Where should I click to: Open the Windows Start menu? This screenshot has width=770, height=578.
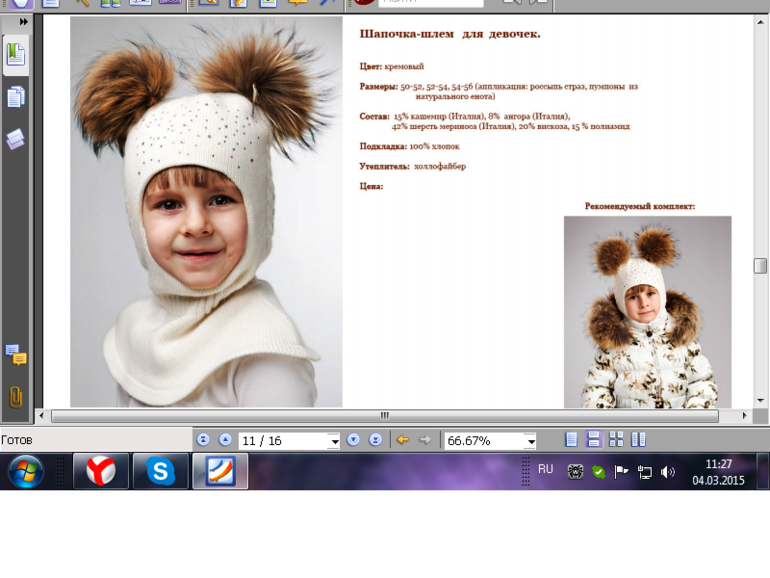coord(25,471)
